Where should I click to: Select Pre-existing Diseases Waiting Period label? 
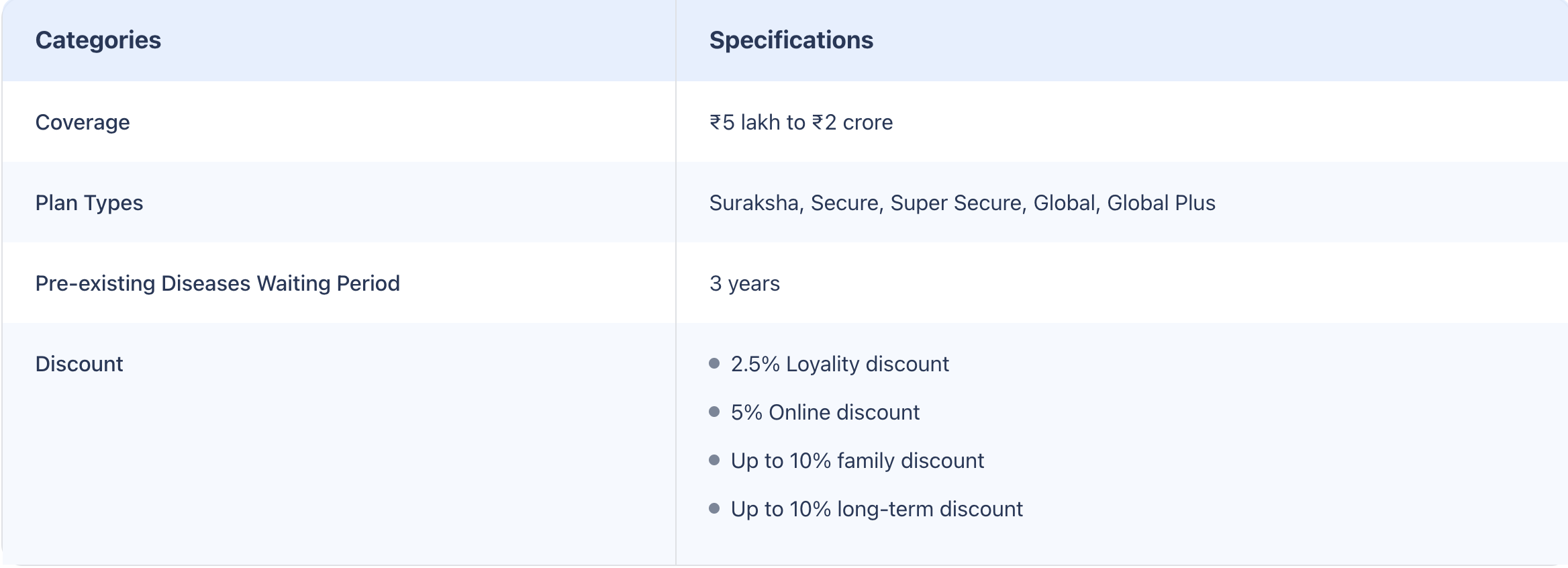217,283
